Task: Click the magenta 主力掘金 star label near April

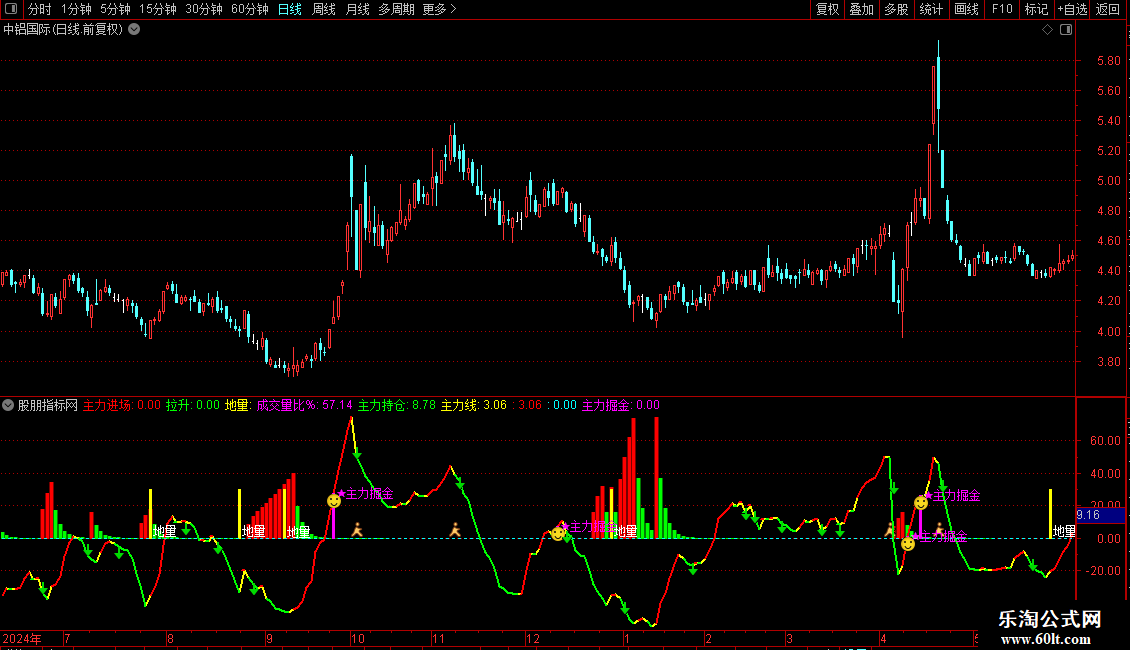Action: [x=952, y=495]
